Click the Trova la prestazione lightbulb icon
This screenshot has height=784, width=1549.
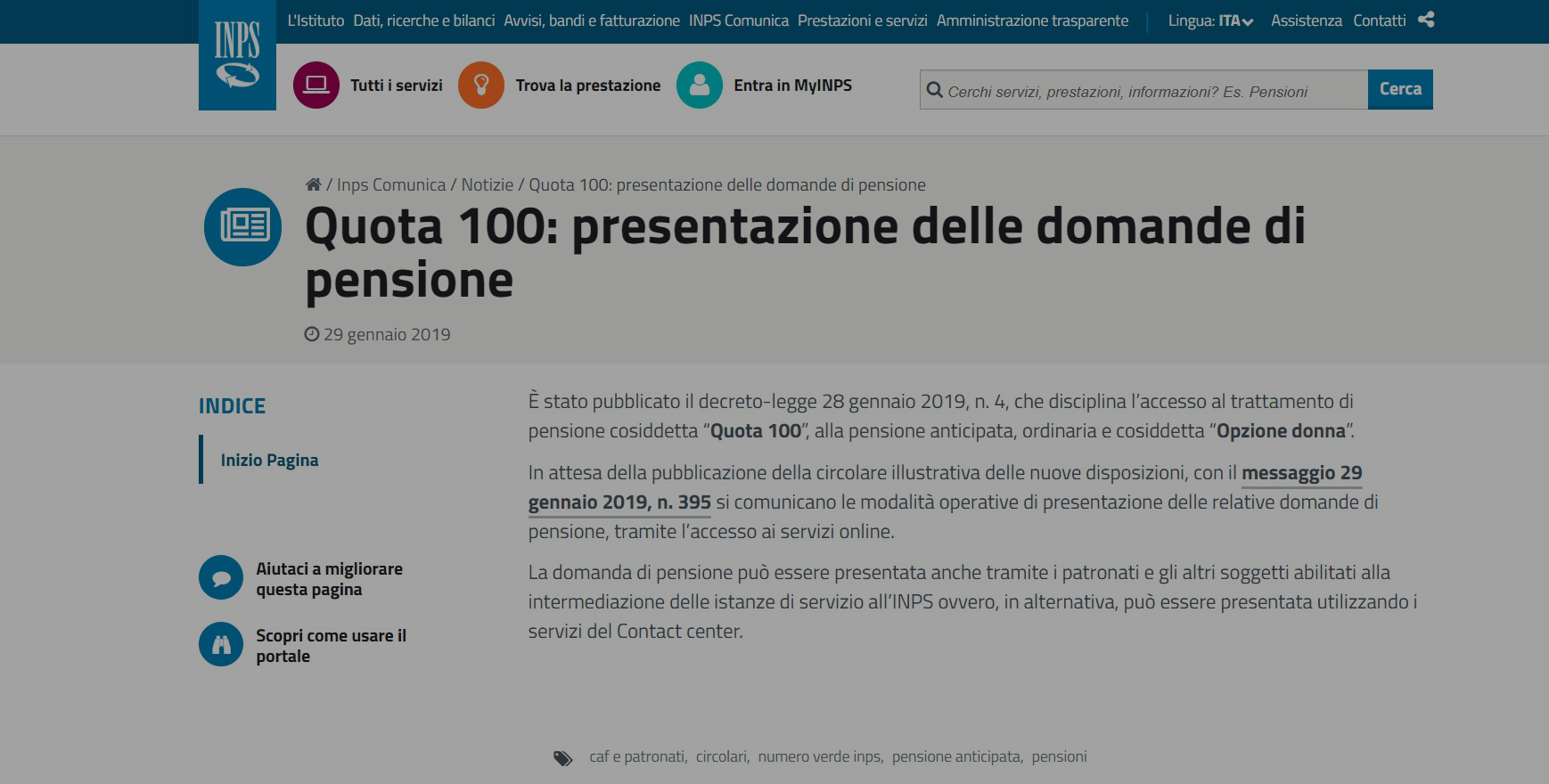pos(481,85)
